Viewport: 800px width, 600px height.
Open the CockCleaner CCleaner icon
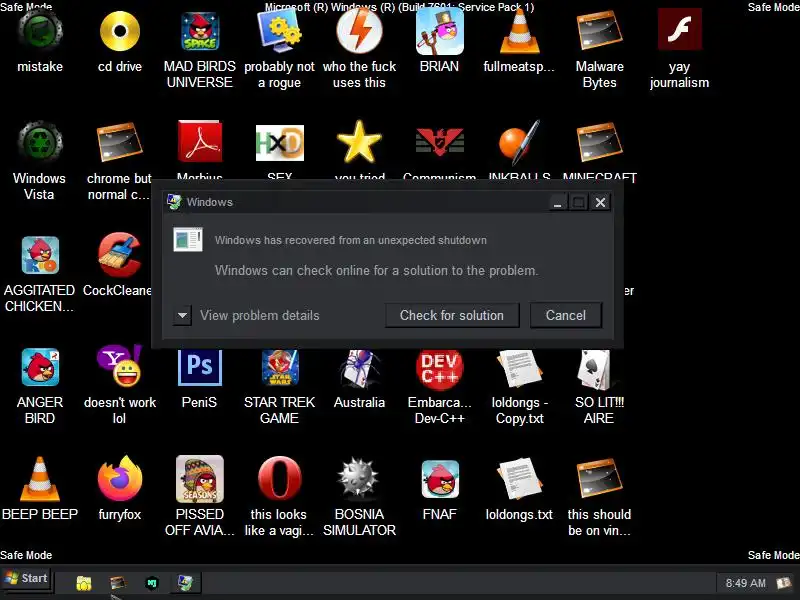(120, 255)
